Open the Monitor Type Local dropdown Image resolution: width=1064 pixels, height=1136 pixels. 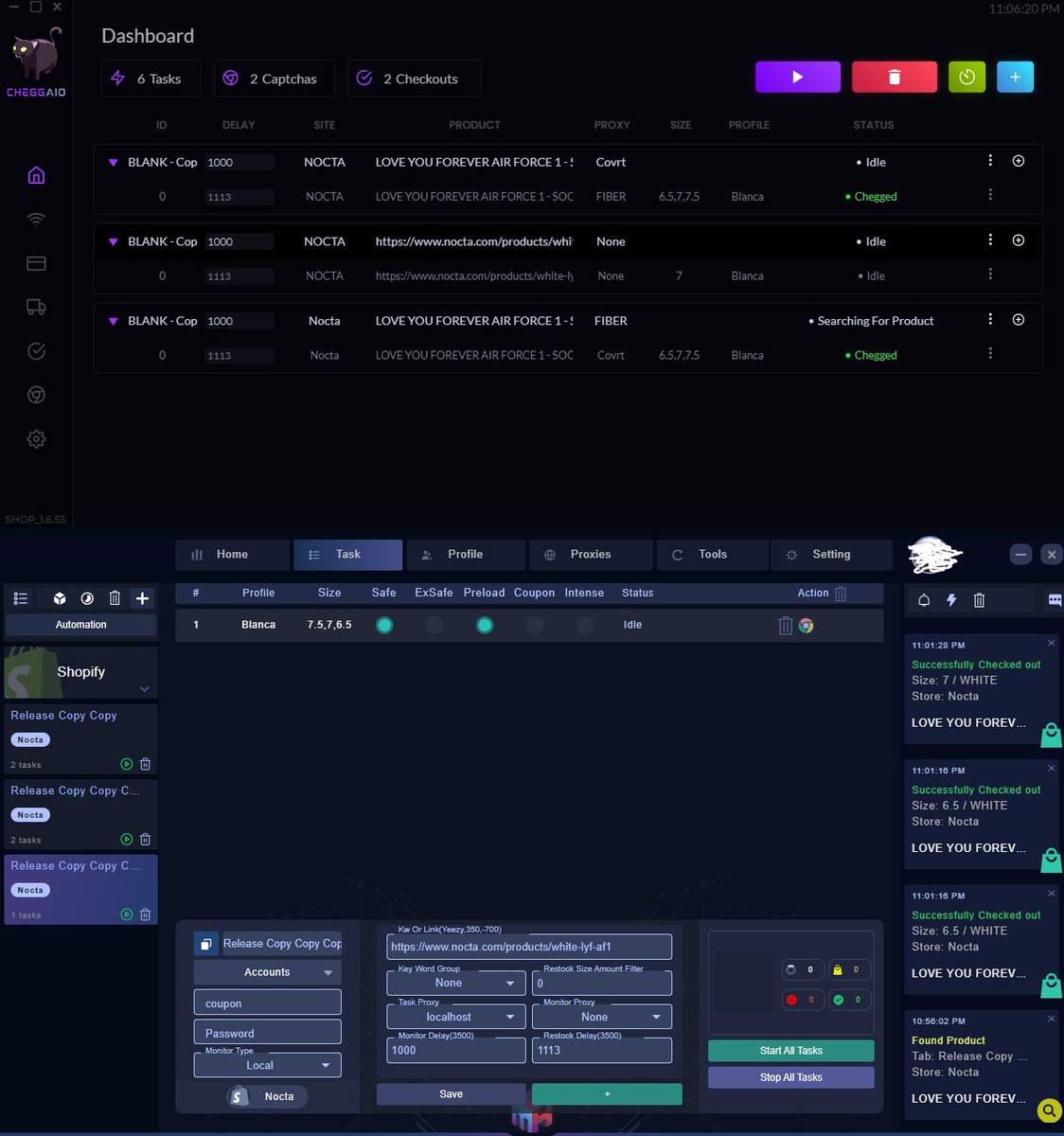tap(267, 1065)
